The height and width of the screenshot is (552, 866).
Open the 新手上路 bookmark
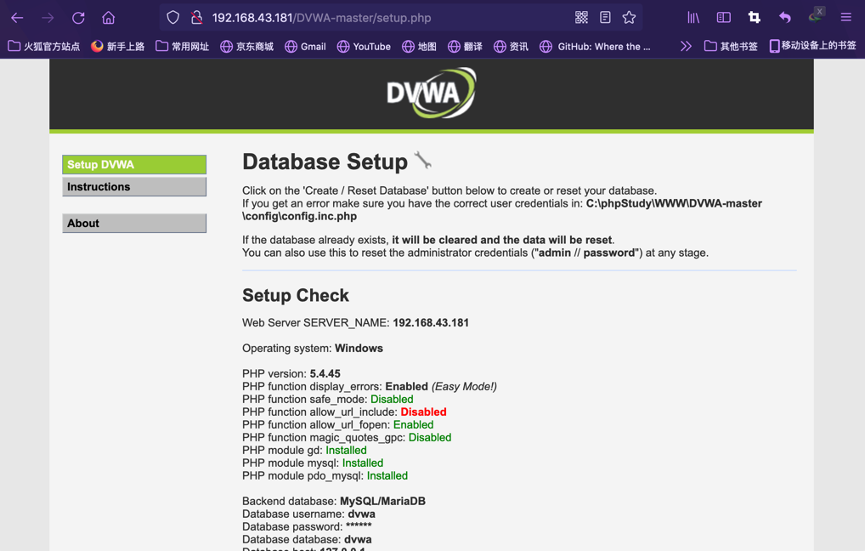coord(118,46)
